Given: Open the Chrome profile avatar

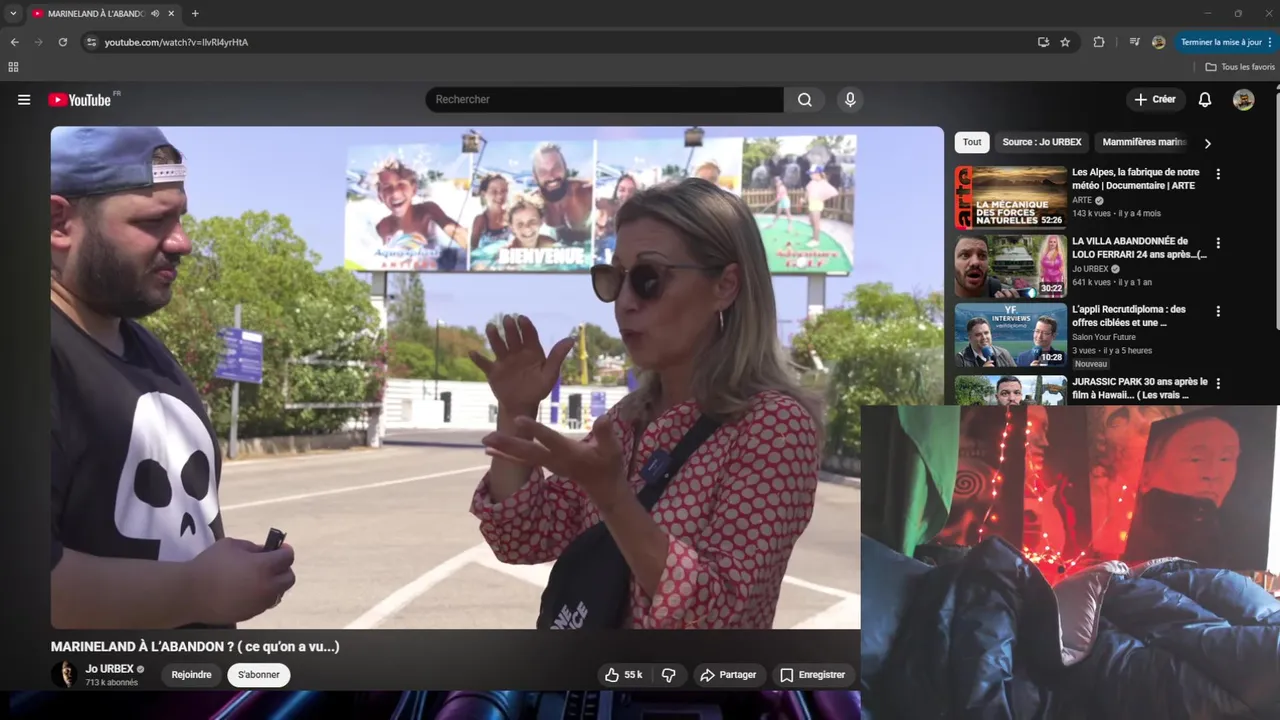Looking at the screenshot, I should point(1158,42).
